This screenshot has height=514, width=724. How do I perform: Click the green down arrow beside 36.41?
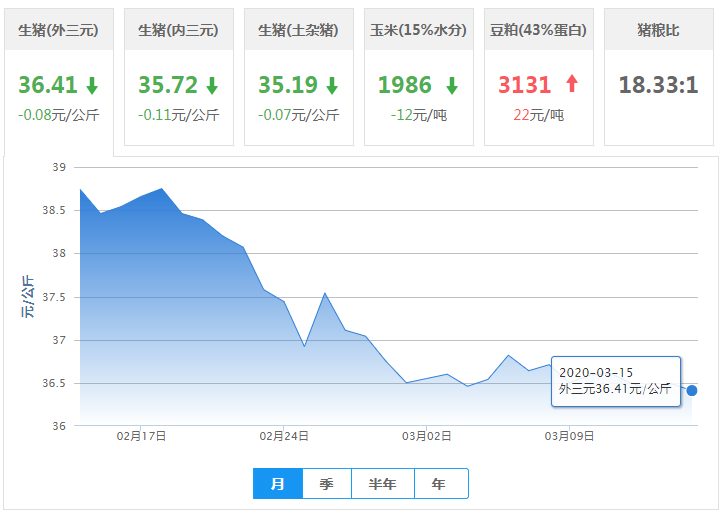pyautogui.click(x=92, y=85)
